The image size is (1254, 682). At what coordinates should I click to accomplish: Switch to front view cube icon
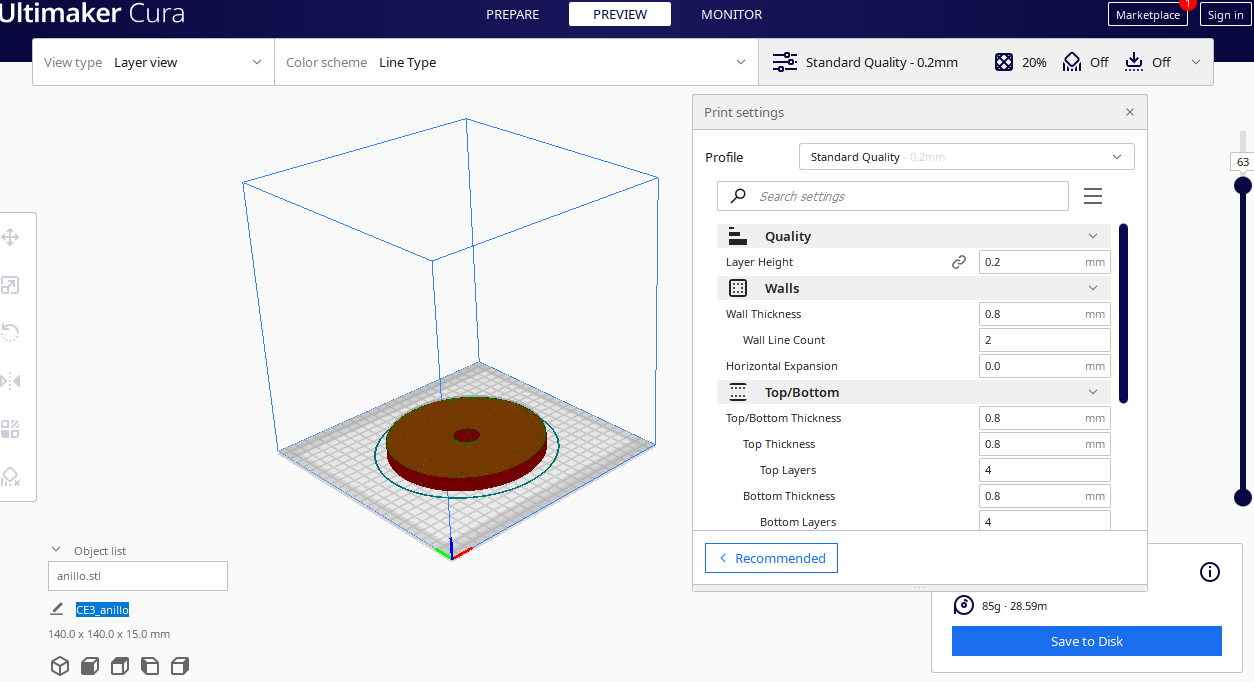click(90, 666)
